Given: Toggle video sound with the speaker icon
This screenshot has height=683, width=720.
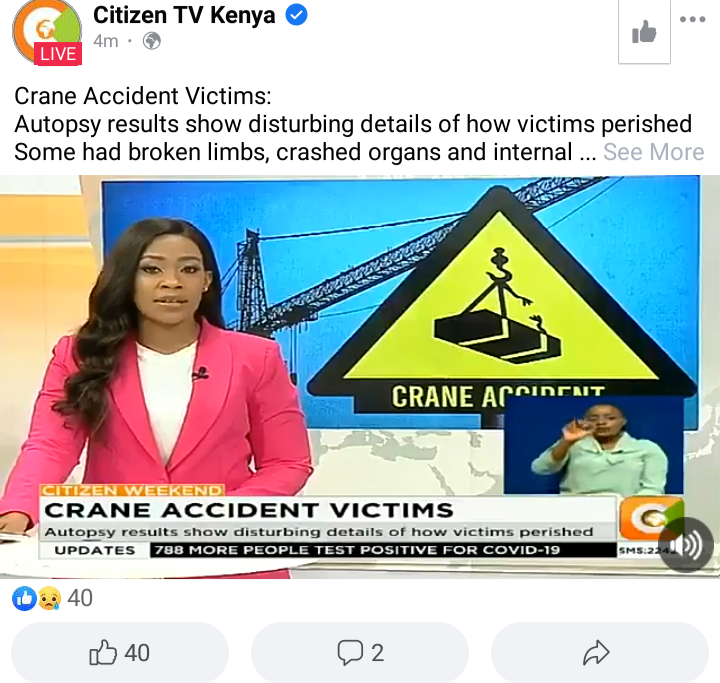Looking at the screenshot, I should pos(686,545).
